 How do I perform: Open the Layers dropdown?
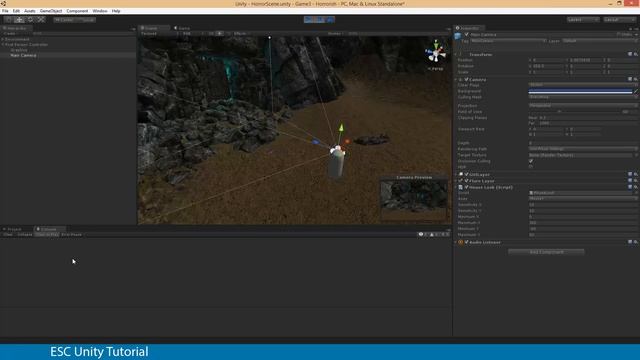583,20
